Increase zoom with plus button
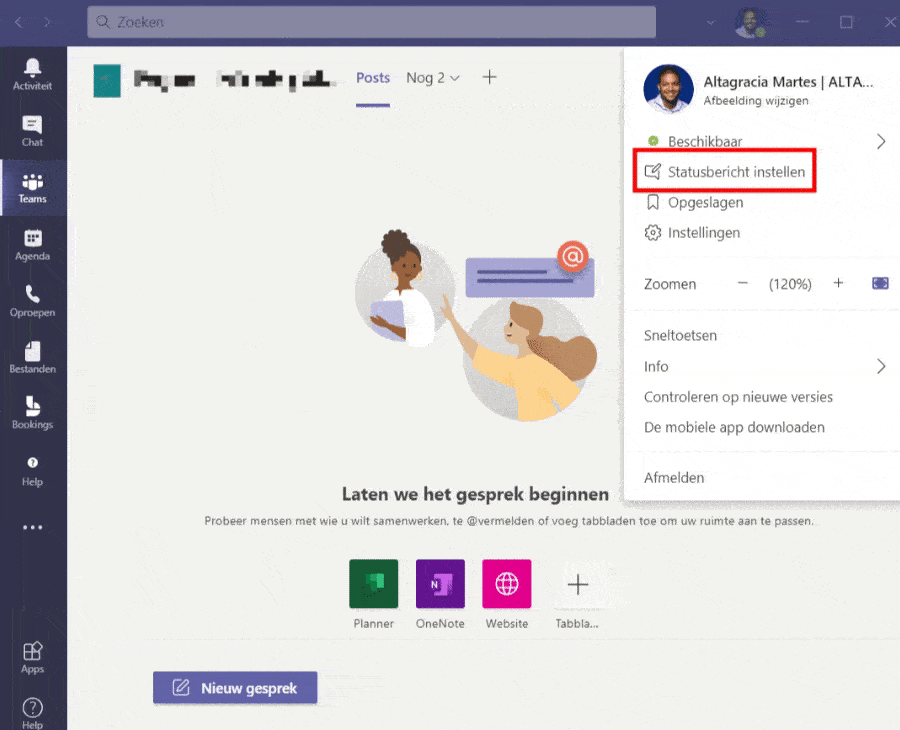Viewport: 900px width, 730px height. click(x=838, y=284)
